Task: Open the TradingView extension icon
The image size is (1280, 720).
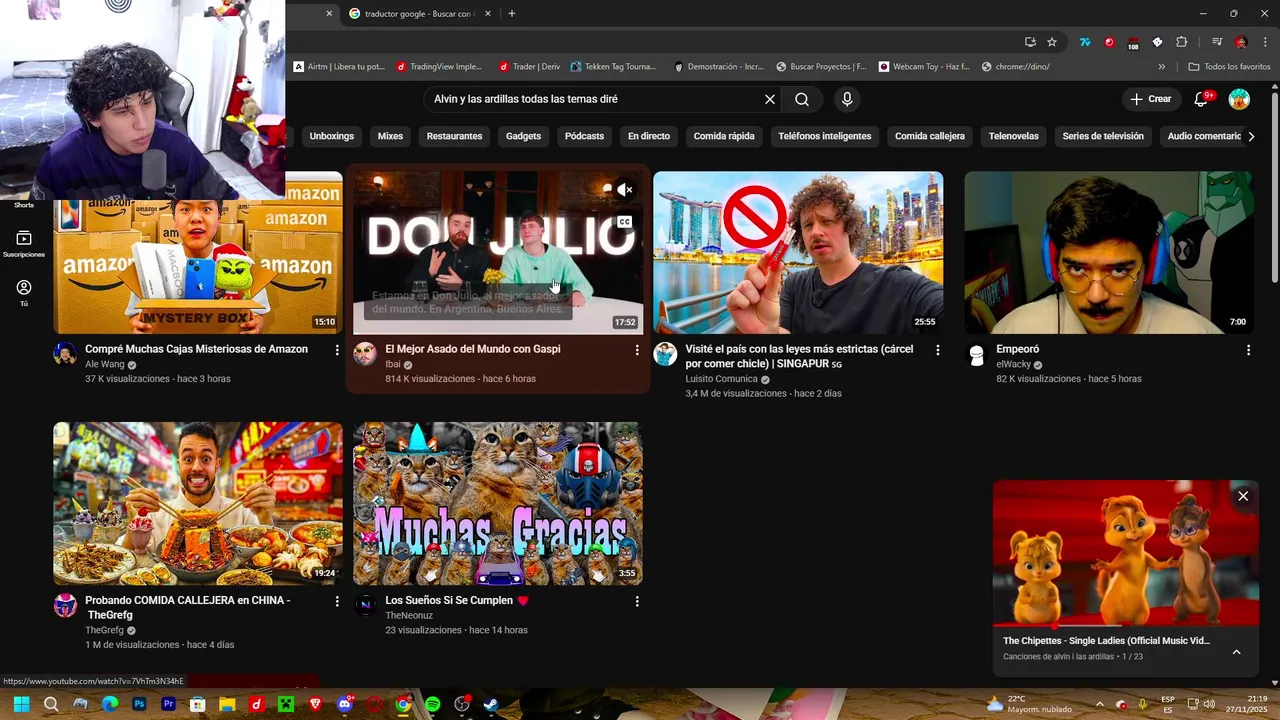Action: 1085,42
